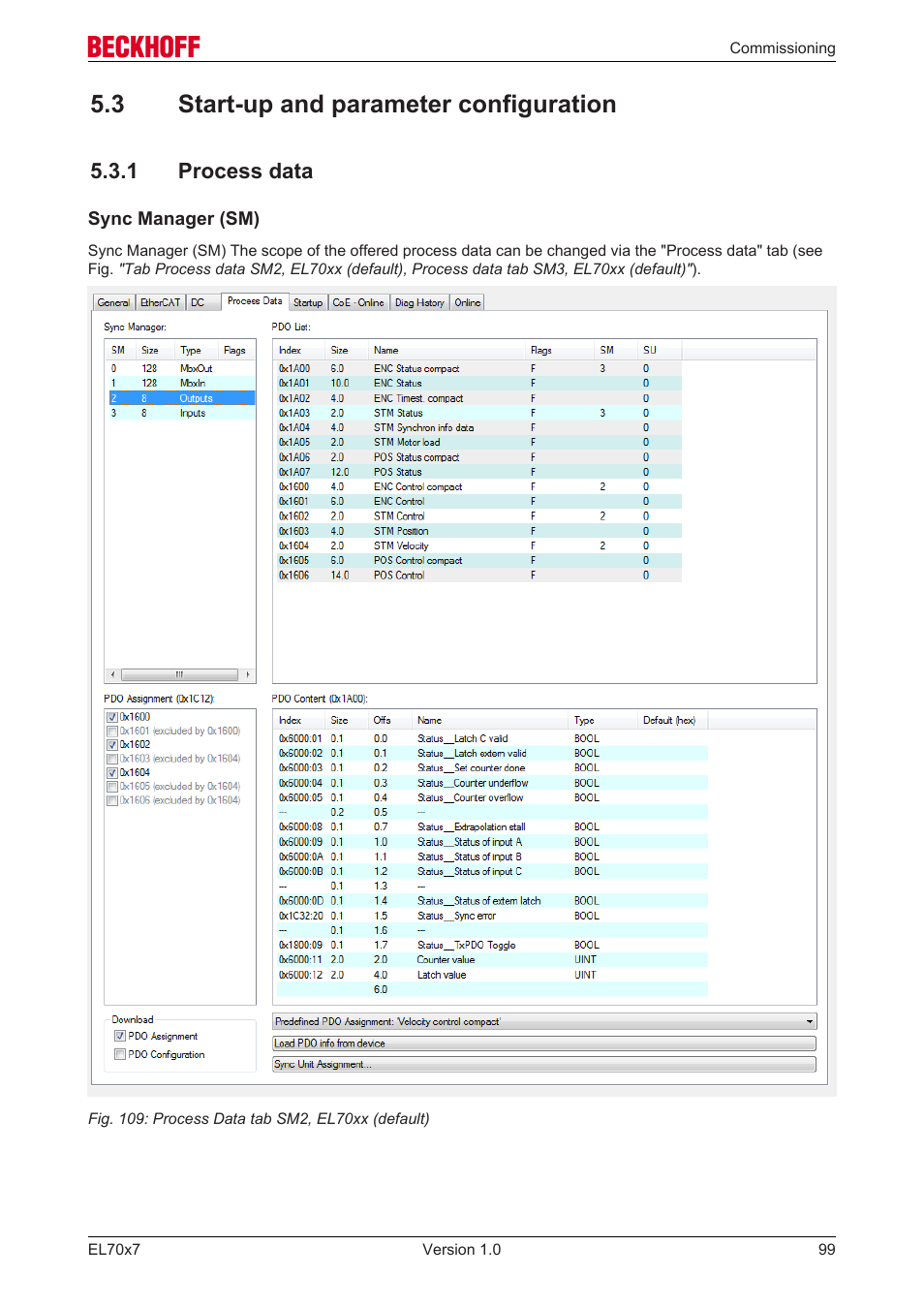Select the Counter value entry row
This screenshot has width=924, height=1308.
click(x=492, y=959)
